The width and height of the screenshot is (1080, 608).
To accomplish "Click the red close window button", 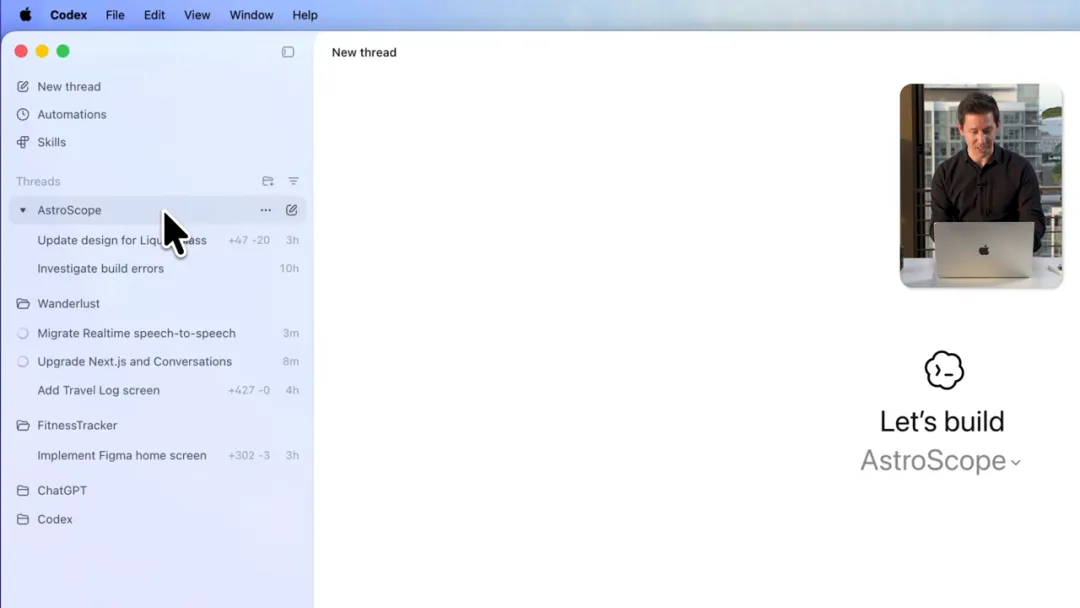I will tap(21, 51).
